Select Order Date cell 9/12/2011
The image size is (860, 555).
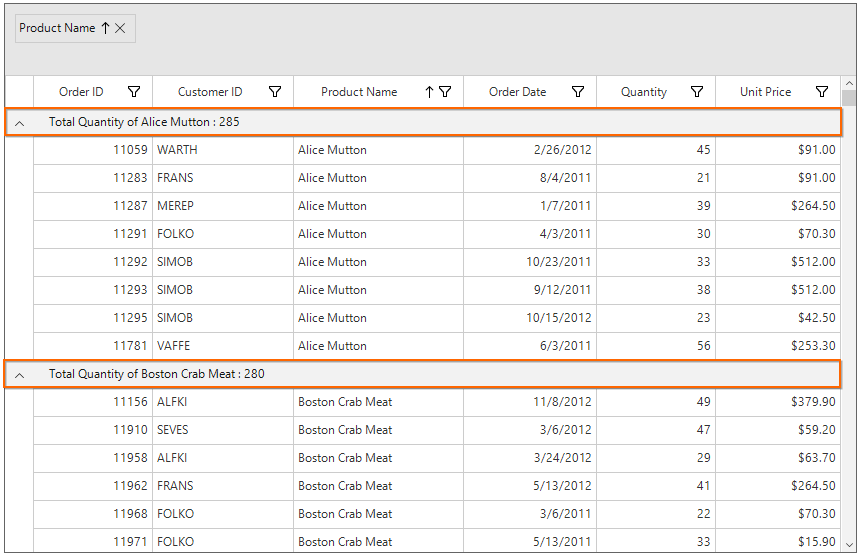(530, 290)
